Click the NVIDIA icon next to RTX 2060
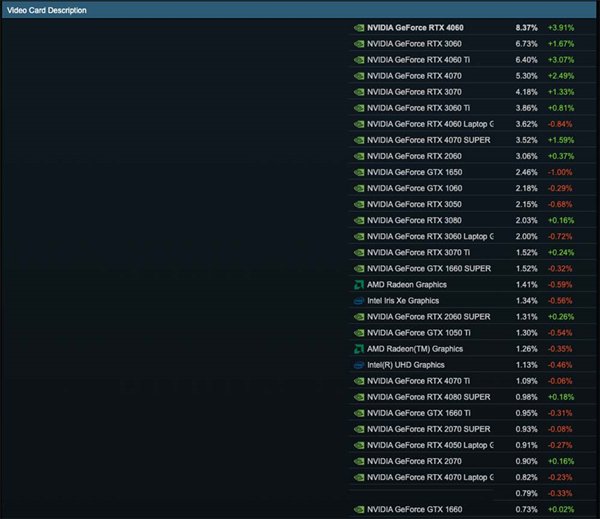Viewport: 600px width, 519px height. 359,157
